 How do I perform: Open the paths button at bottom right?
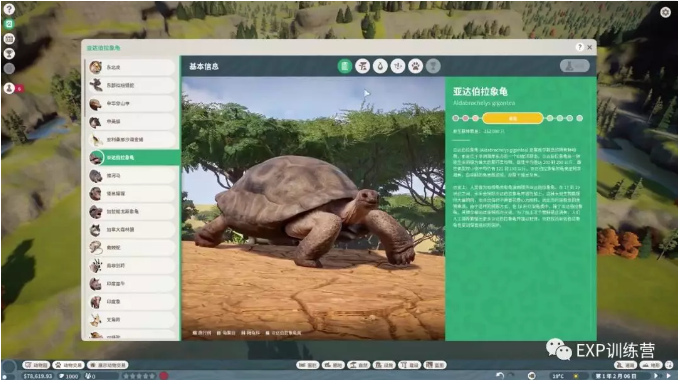click(x=625, y=365)
